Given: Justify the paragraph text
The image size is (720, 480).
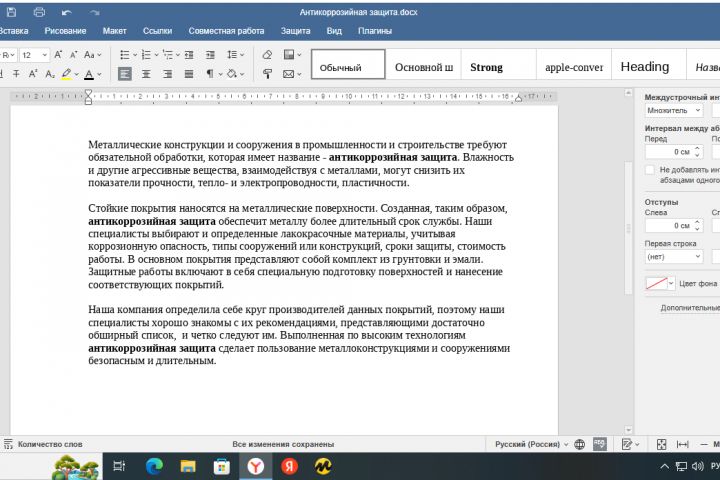Looking at the screenshot, I should point(189,74).
